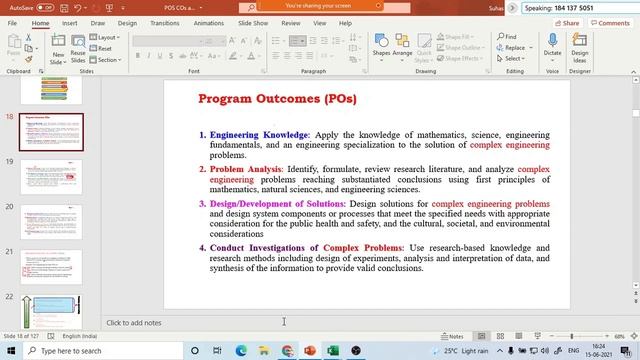Click the English (India) language indicator
Viewport: 640px width, 360px height.
point(80,336)
